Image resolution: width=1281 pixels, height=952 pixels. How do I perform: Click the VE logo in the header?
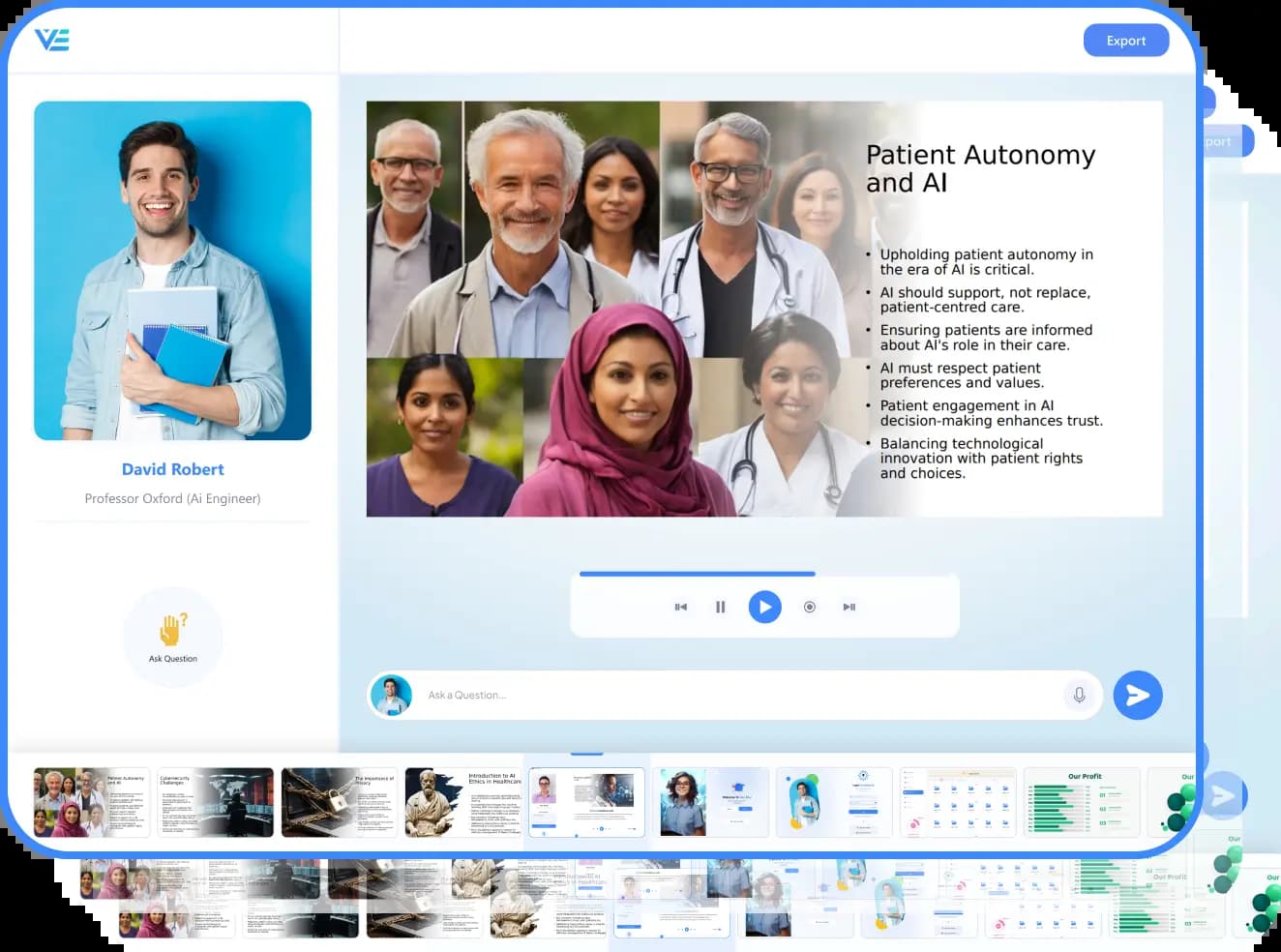click(52, 40)
